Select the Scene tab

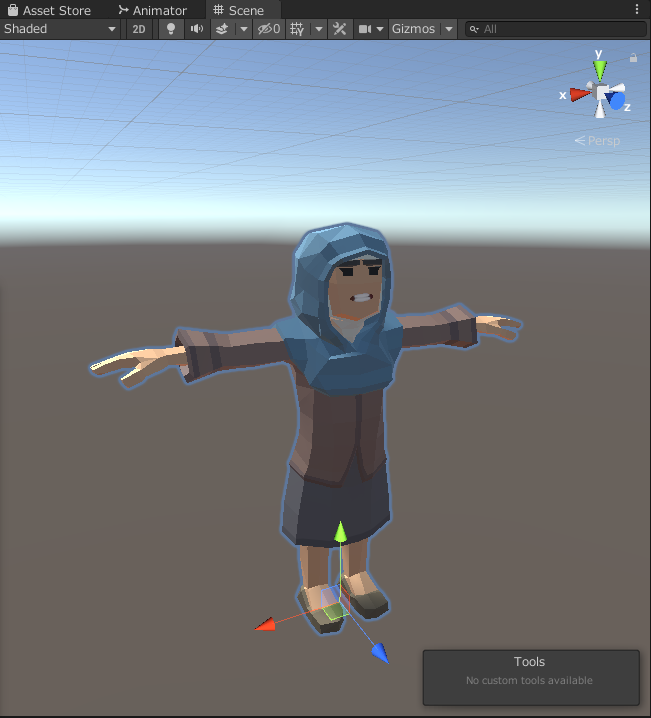coord(239,10)
